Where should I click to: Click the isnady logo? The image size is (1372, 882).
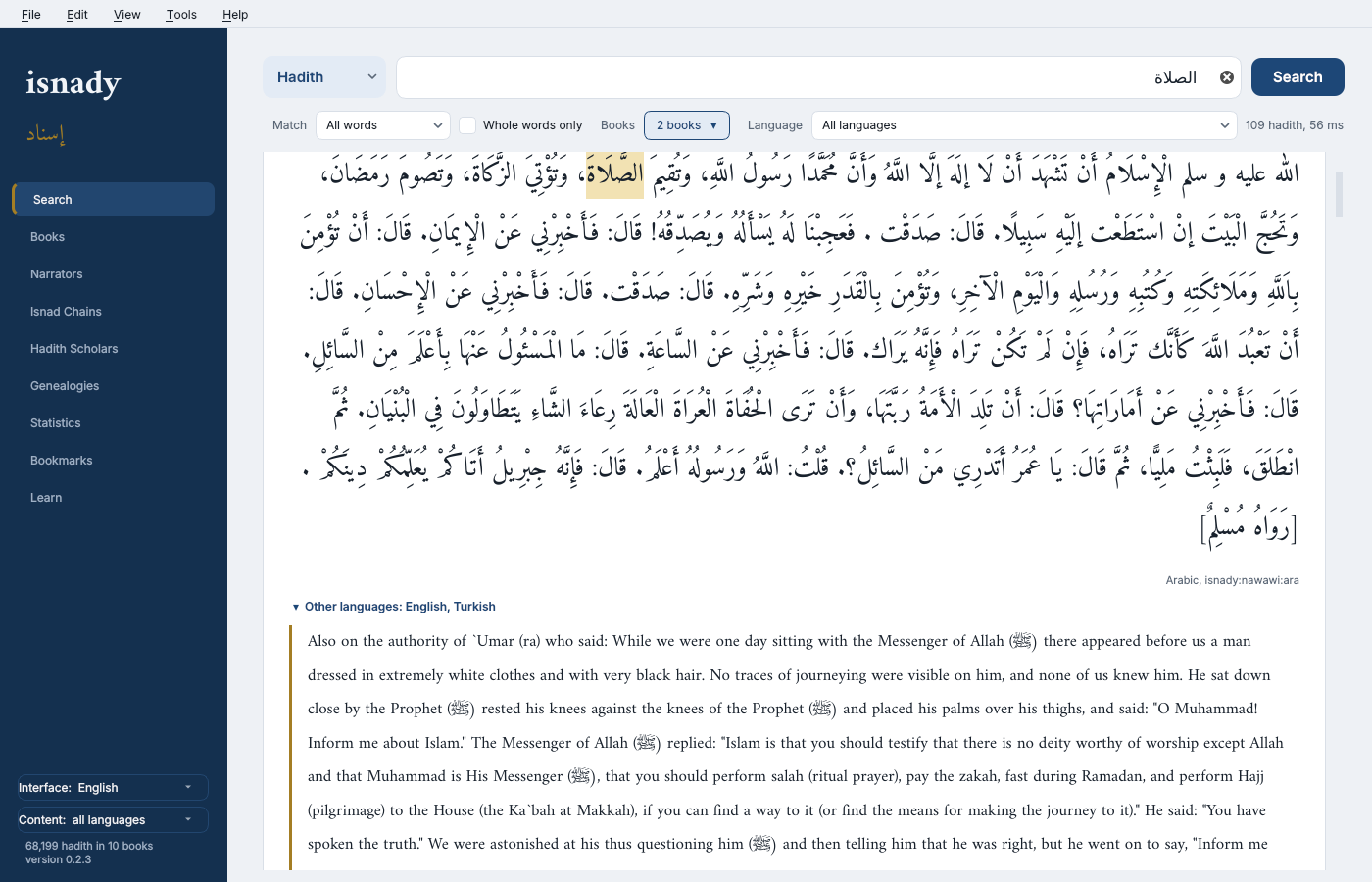(x=73, y=83)
